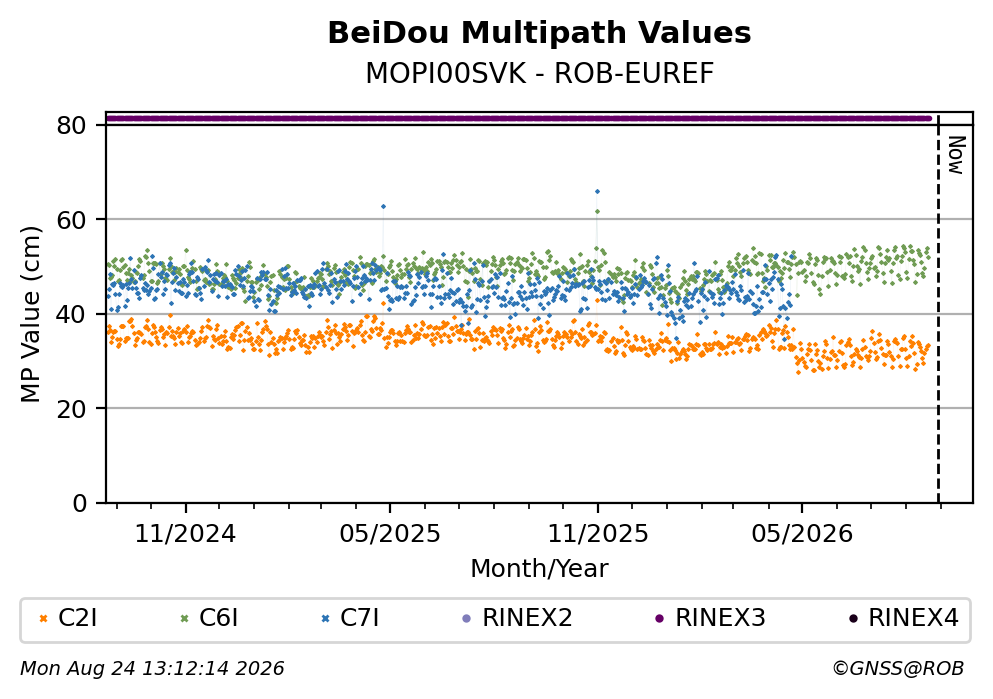
Task: Click the green C6I legend marker
Action: [185, 619]
